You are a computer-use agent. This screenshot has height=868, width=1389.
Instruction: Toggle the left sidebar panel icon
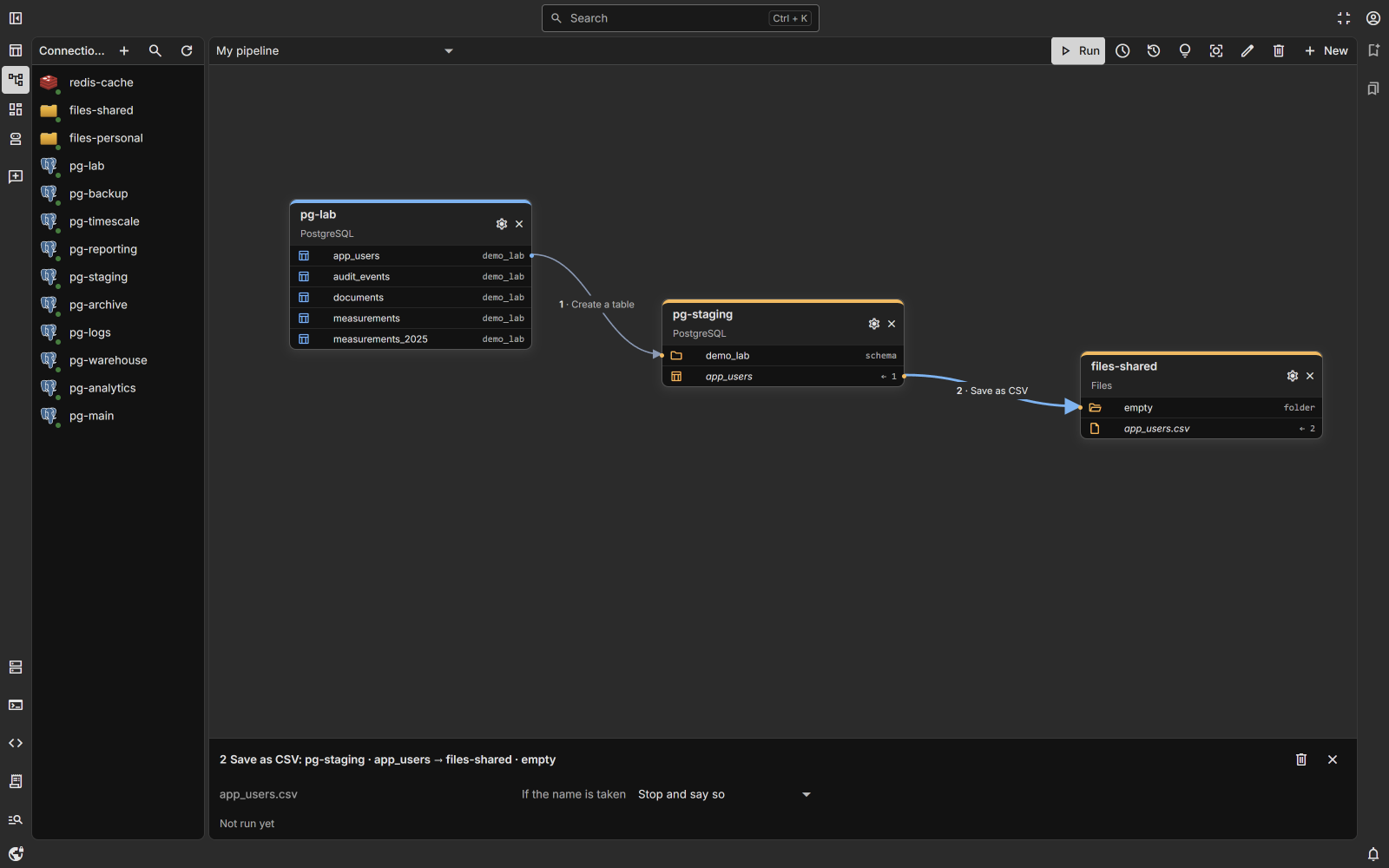tap(16, 18)
